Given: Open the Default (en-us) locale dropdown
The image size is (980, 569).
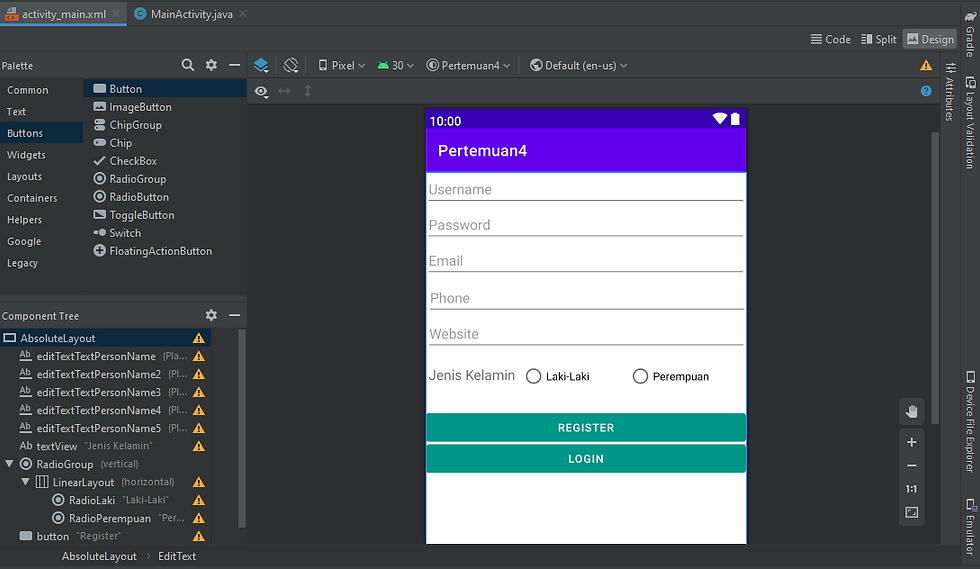Looking at the screenshot, I should click(578, 65).
